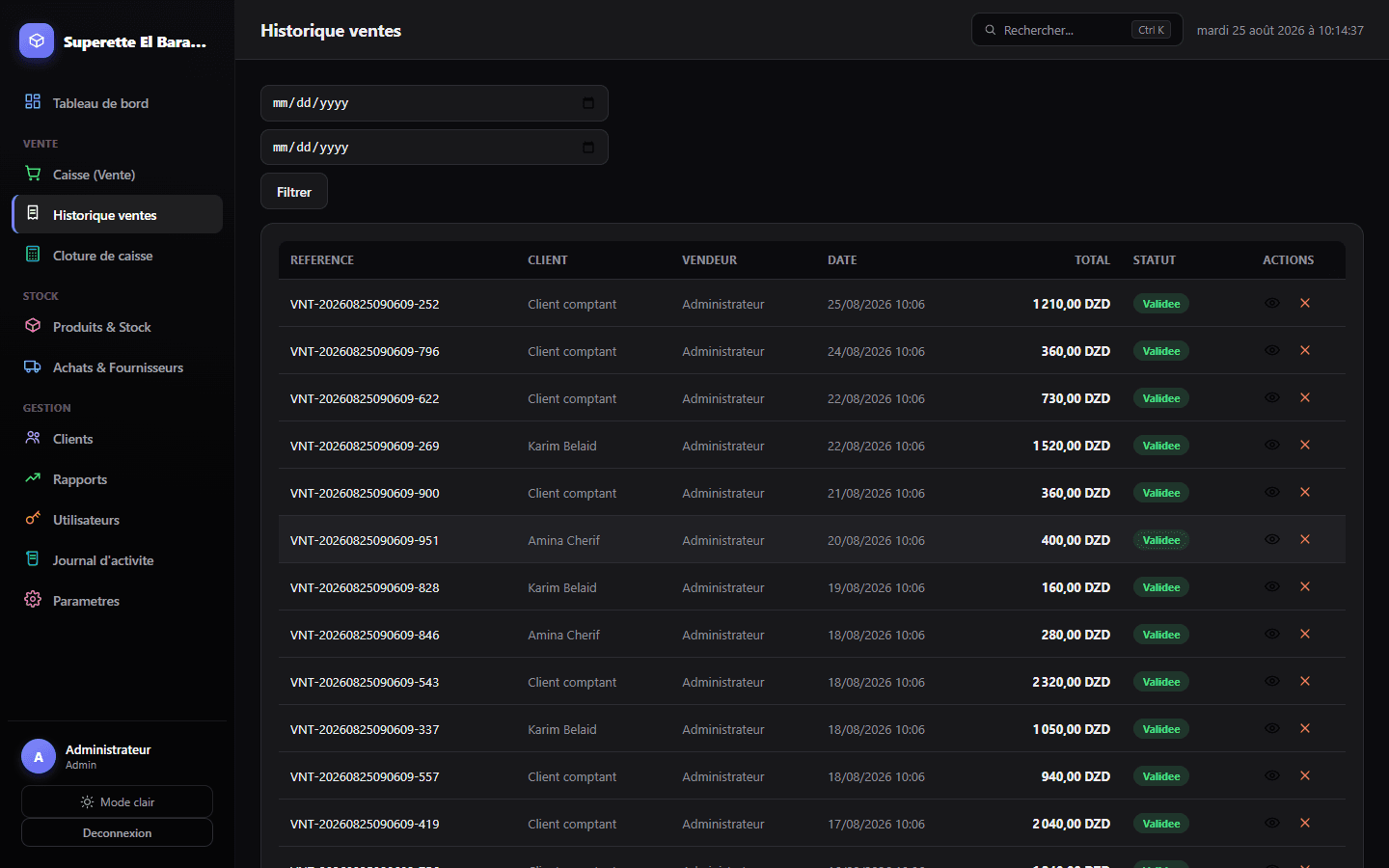The image size is (1389, 868).
Task: View details of sale VNT-20260825090609-269
Action: [1272, 445]
